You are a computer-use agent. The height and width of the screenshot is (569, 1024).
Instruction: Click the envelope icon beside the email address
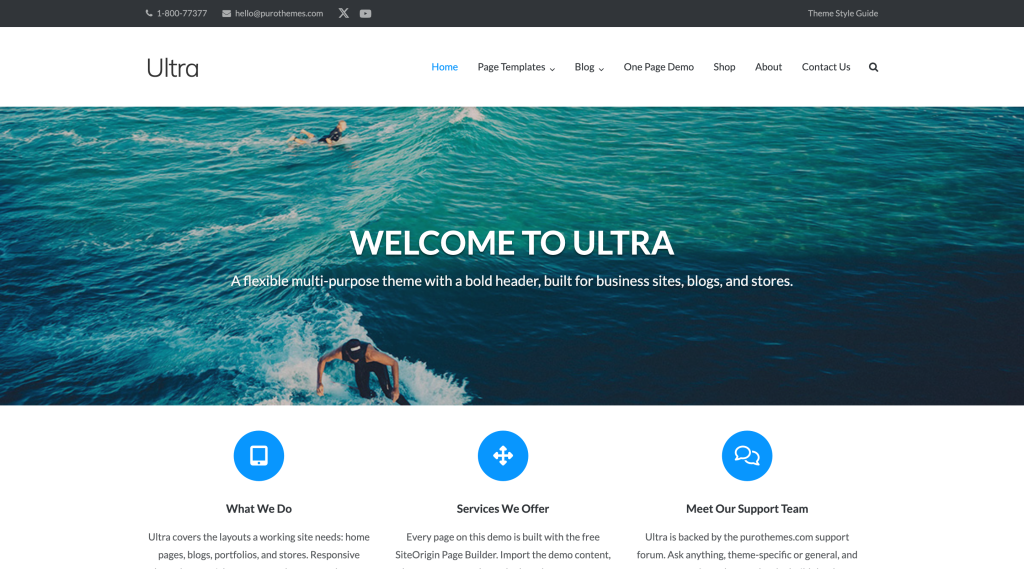click(x=226, y=13)
